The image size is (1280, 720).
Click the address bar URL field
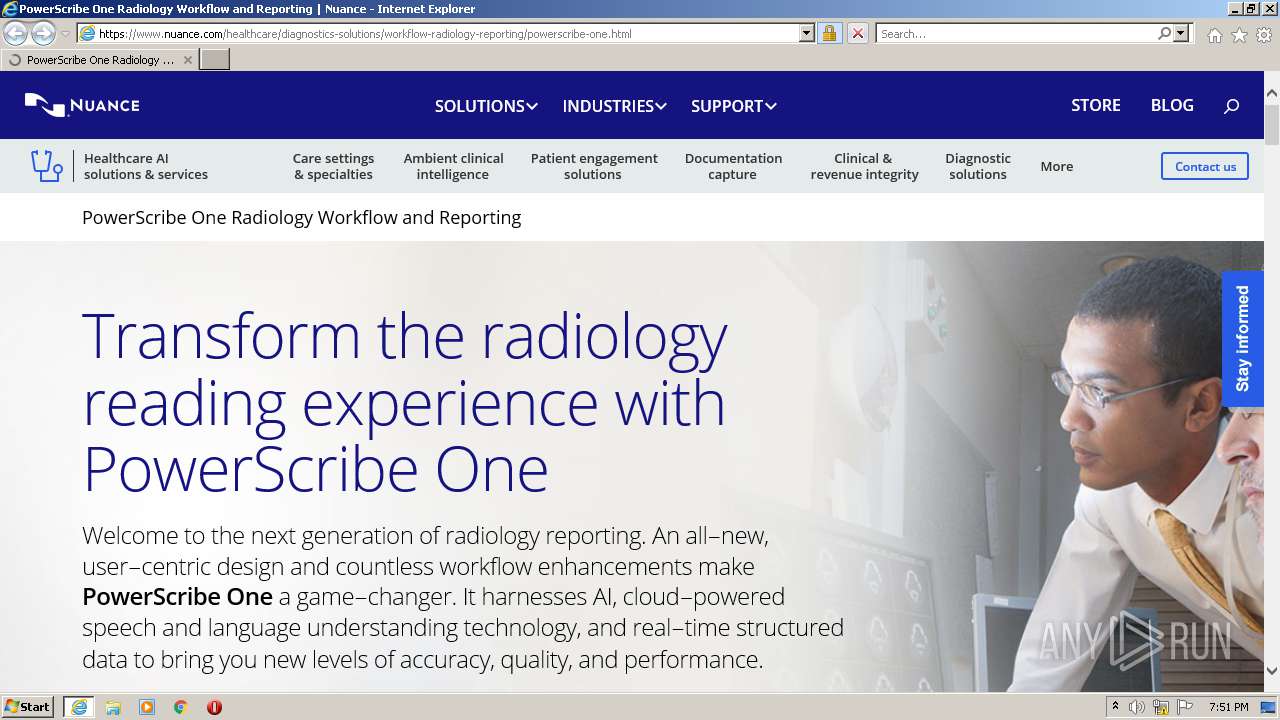click(x=447, y=33)
